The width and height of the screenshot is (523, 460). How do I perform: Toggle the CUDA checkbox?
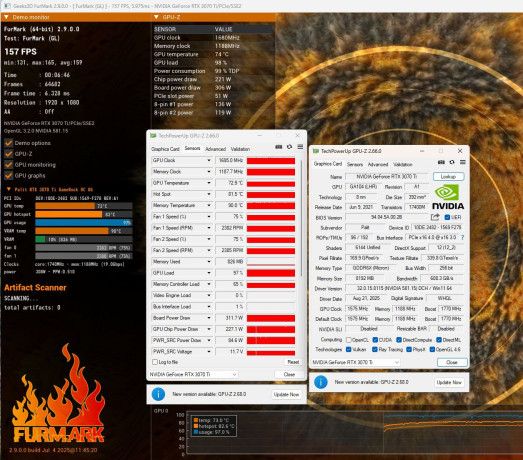[x=375, y=340]
